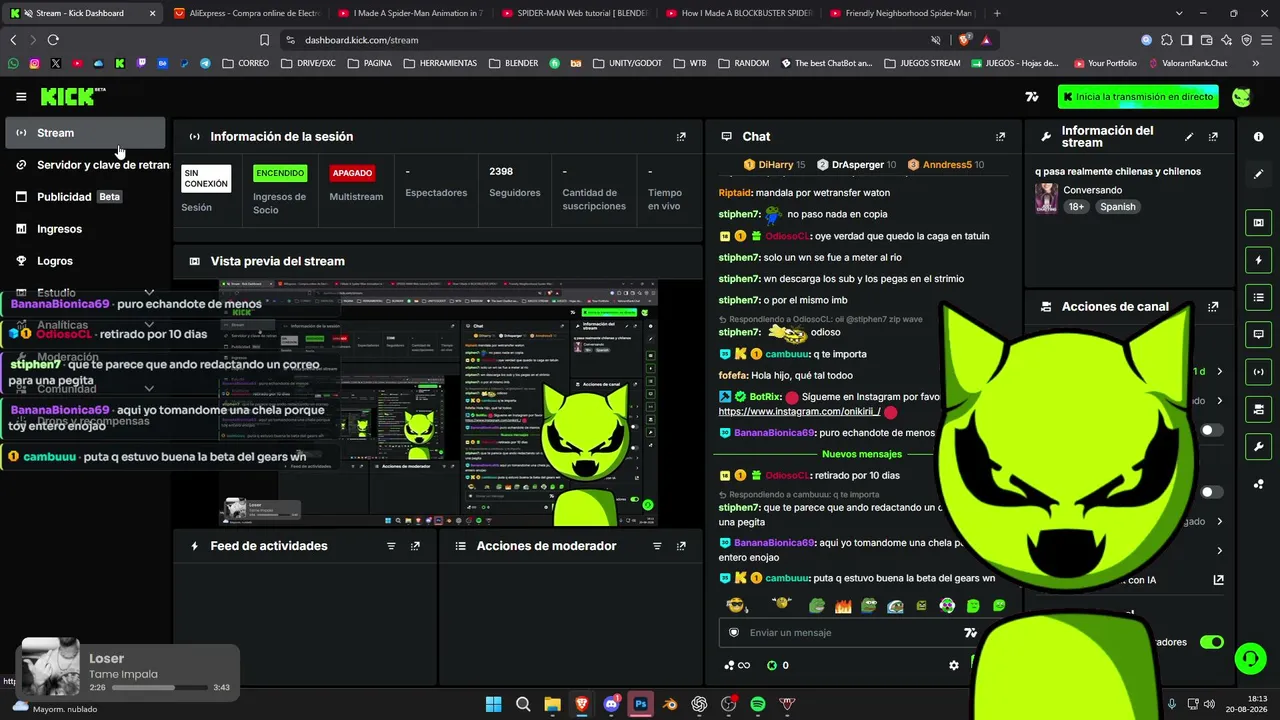Select Stream in the sidebar
The height and width of the screenshot is (720, 1280).
[85, 133]
